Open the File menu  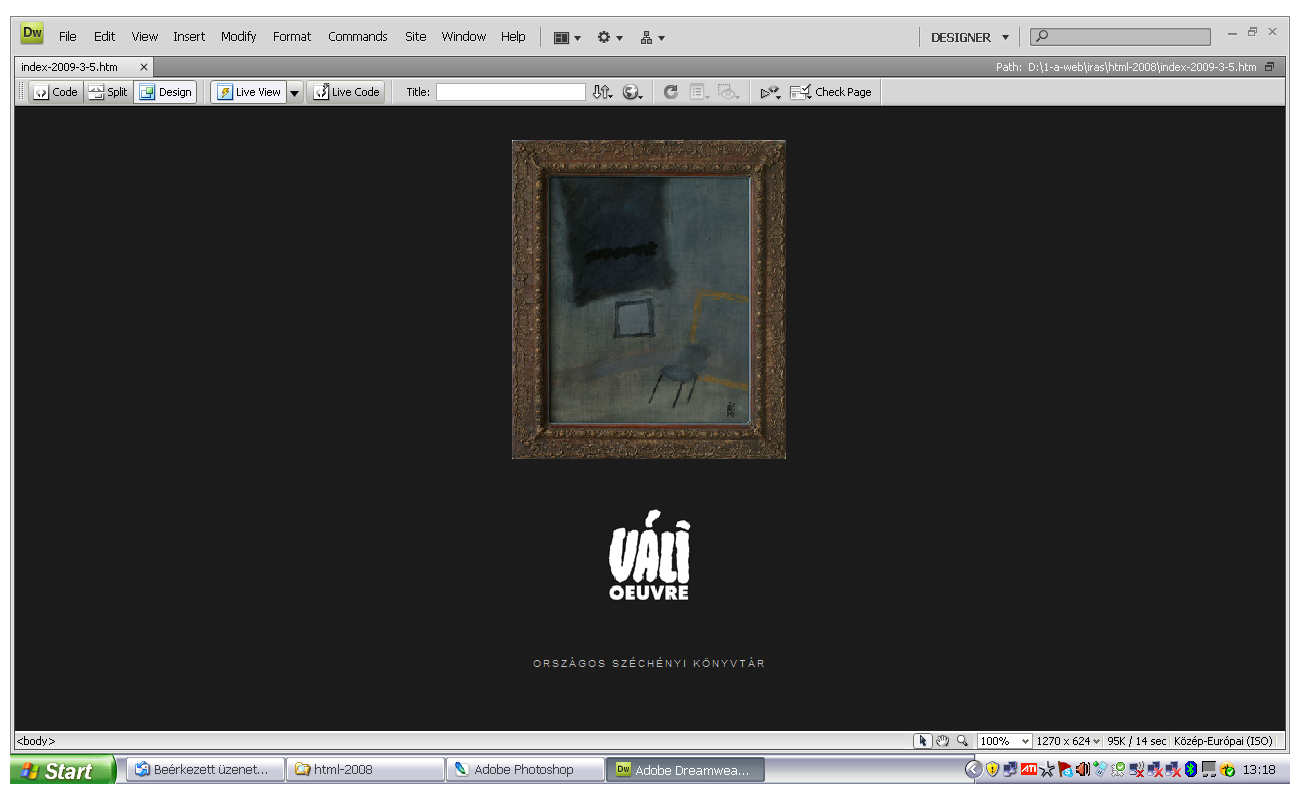tap(67, 37)
